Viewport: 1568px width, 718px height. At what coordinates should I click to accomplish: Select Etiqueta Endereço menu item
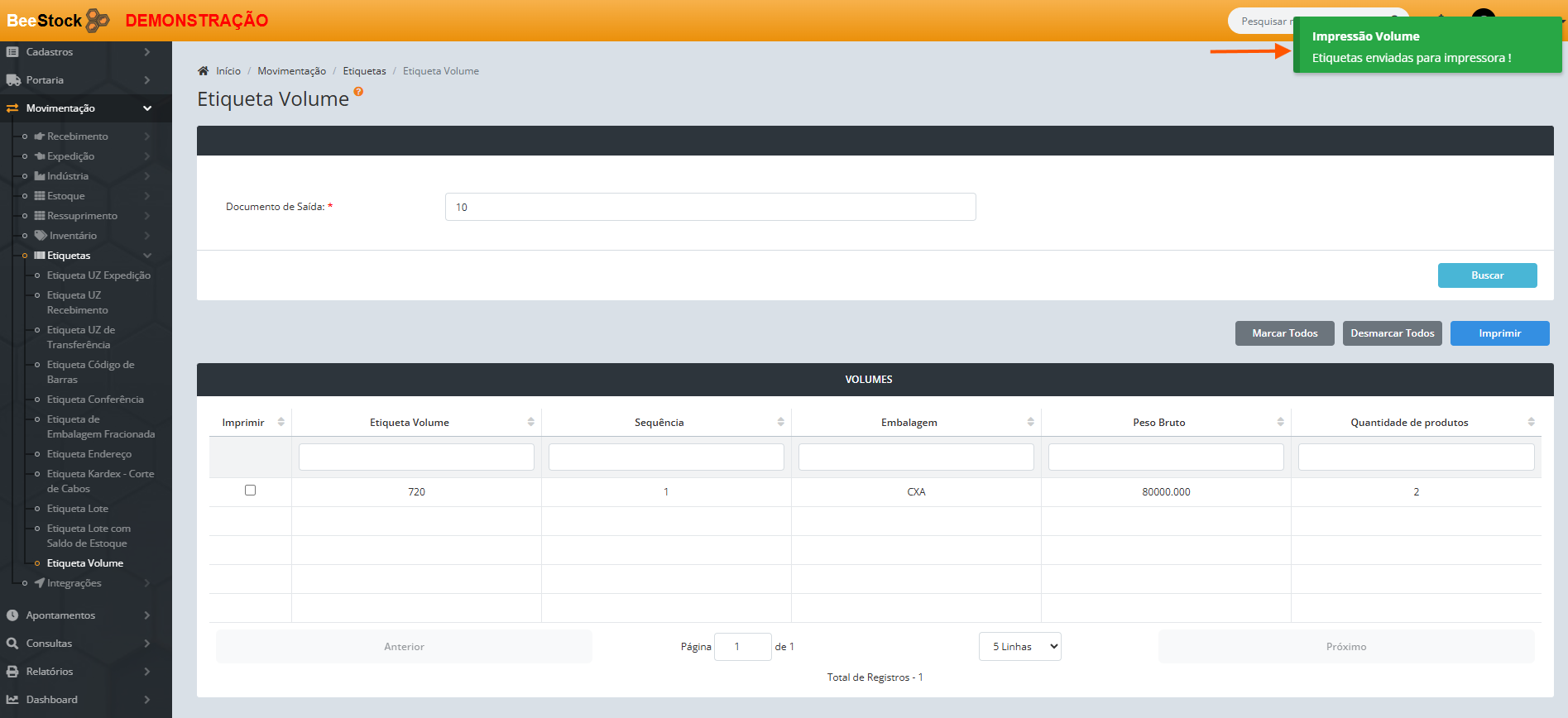coord(89,454)
